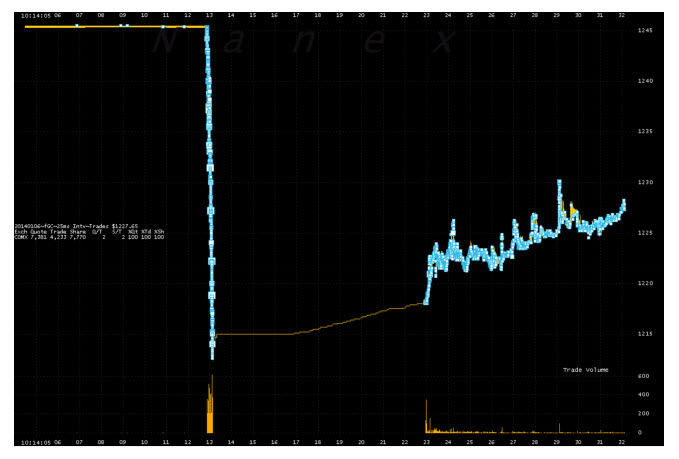Click the 600 volume axis label
Image resolution: width=679 pixels, height=459 pixels.
click(x=643, y=376)
